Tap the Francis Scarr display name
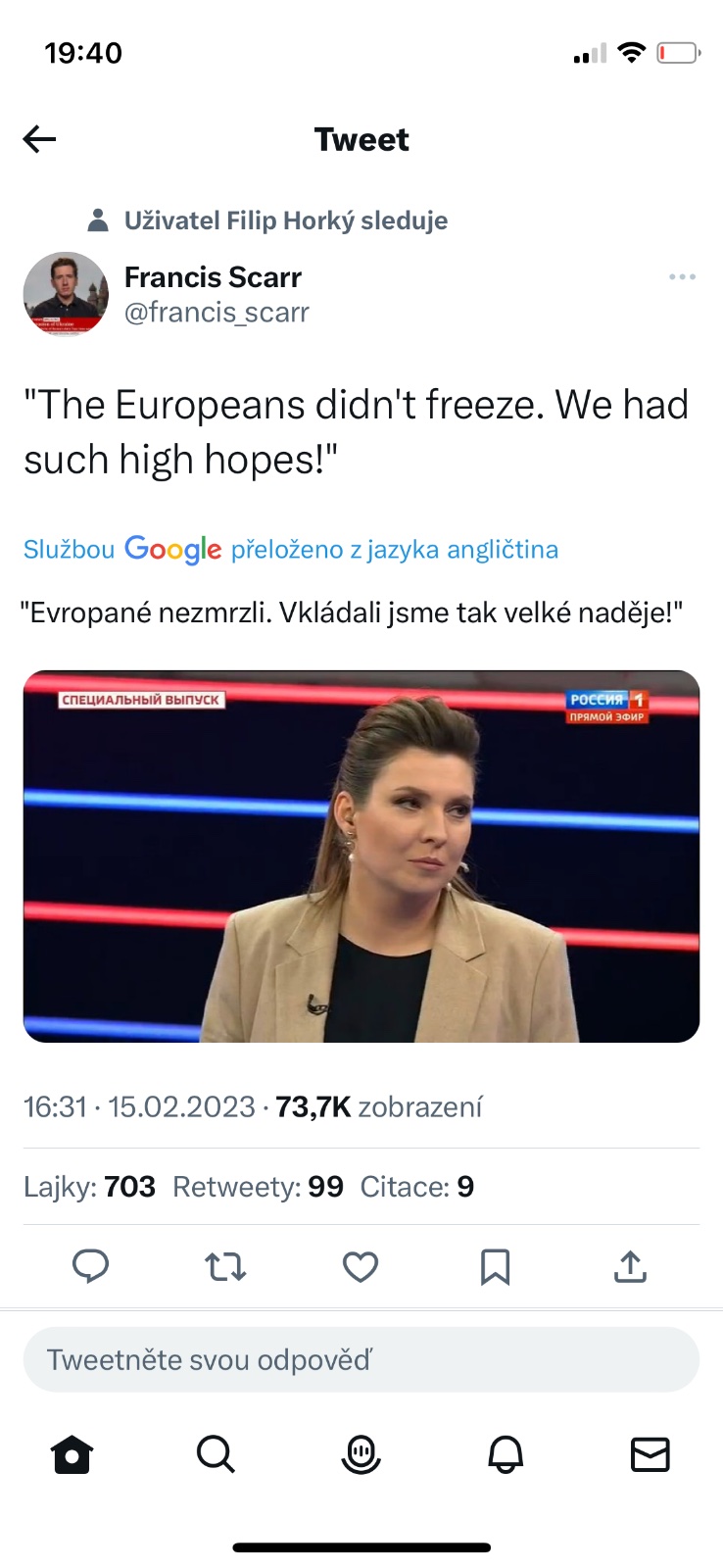The height and width of the screenshot is (1568, 723). [213, 277]
